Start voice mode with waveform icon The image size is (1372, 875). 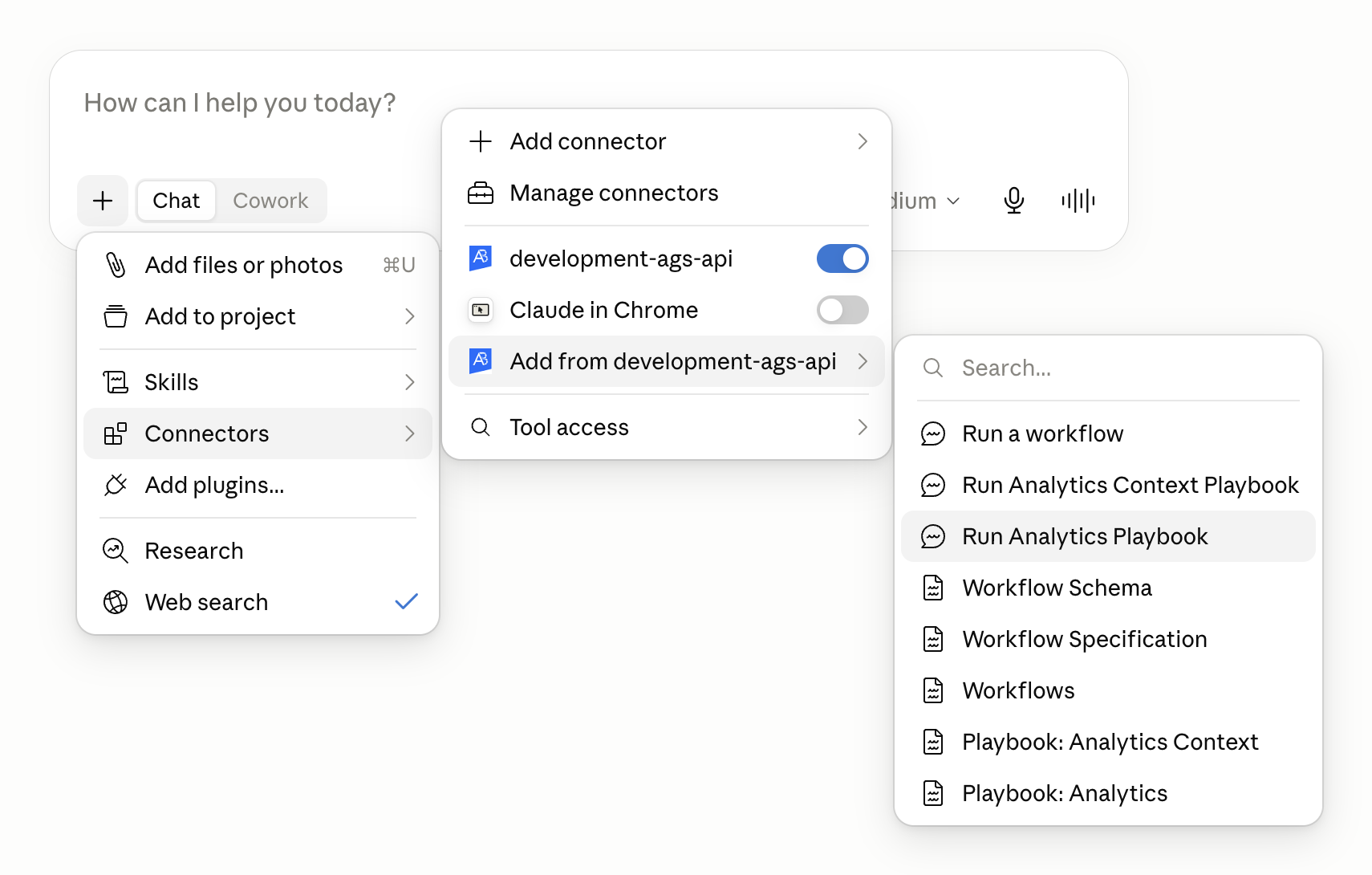pos(1078,201)
